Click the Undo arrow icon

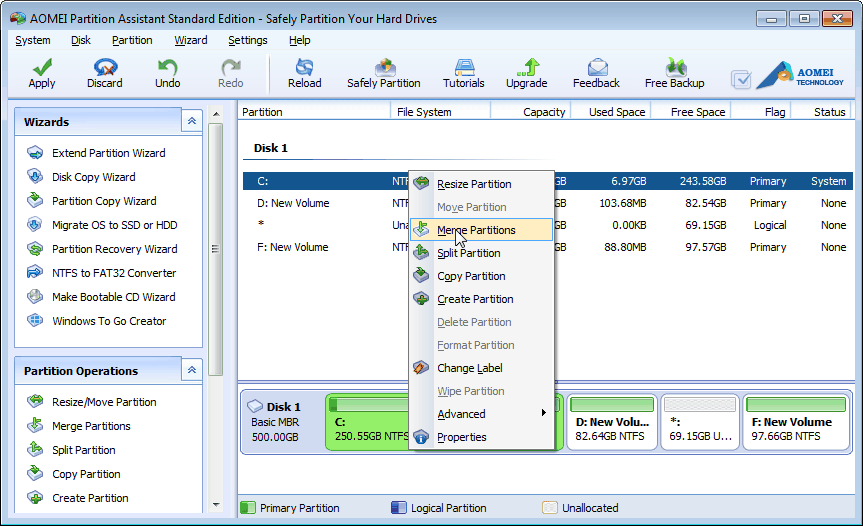tap(167, 68)
